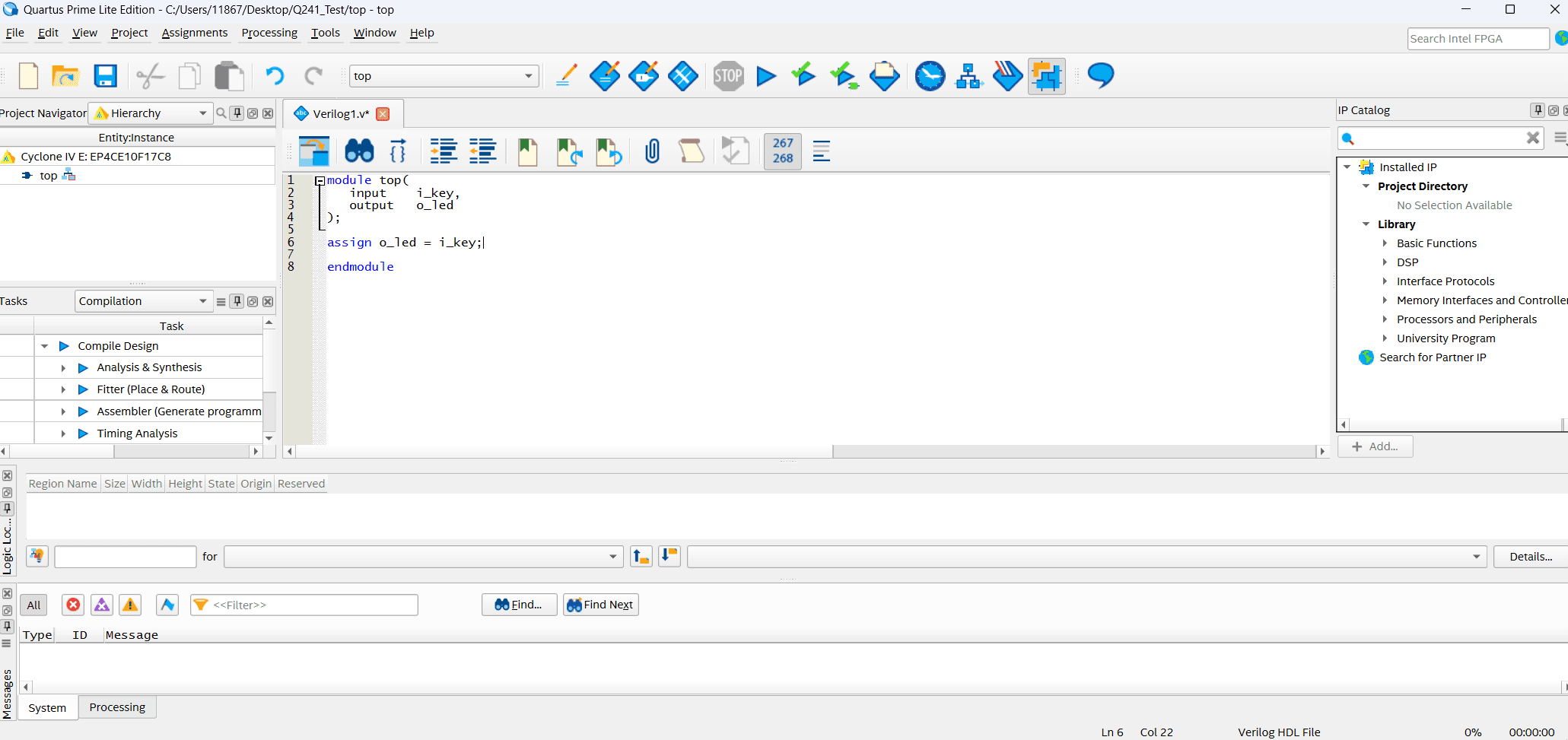Toggle the yellow warning messages filter
1568x740 pixels.
pyautogui.click(x=130, y=605)
